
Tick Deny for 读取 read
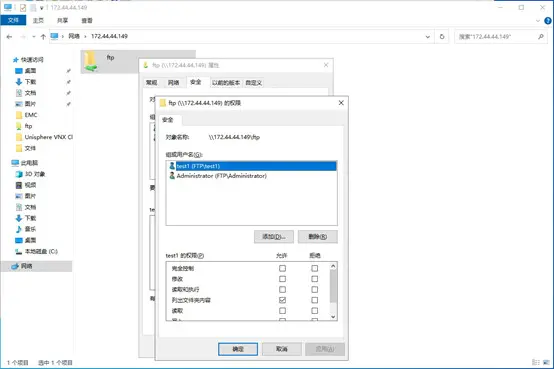pyautogui.click(x=314, y=311)
